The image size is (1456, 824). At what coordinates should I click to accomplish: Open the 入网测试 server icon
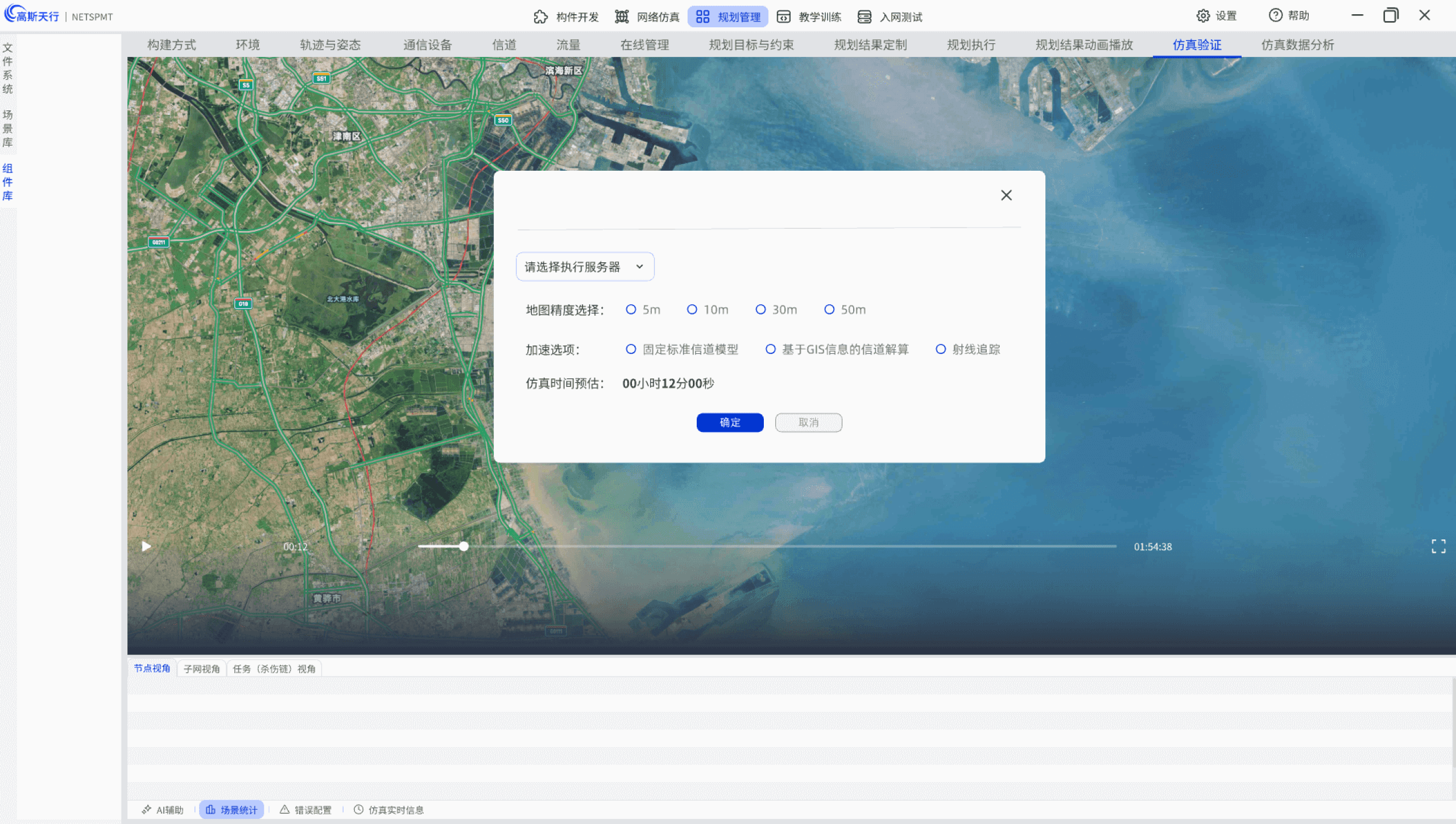(864, 17)
